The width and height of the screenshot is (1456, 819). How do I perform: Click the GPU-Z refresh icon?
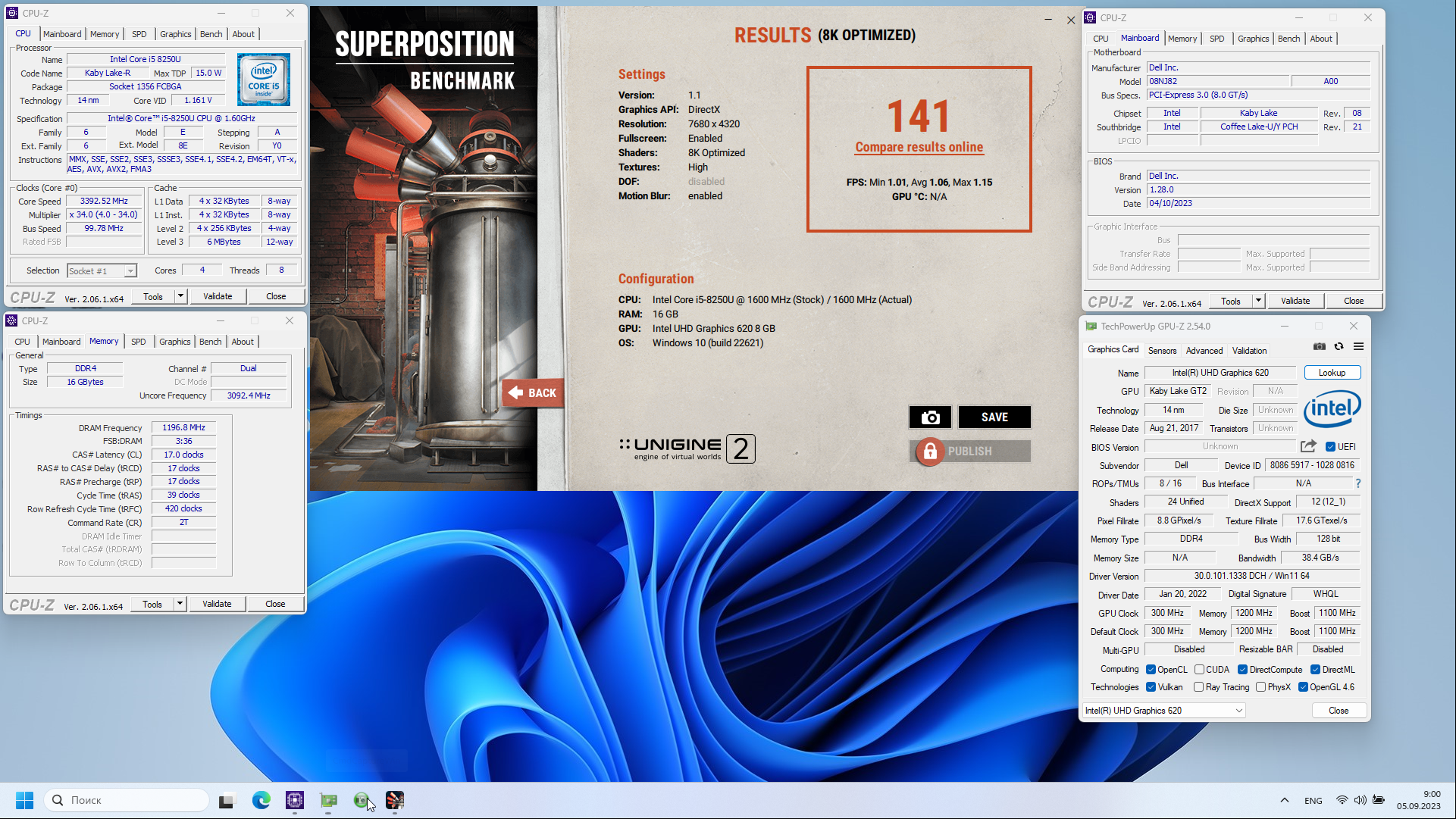[1339, 346]
